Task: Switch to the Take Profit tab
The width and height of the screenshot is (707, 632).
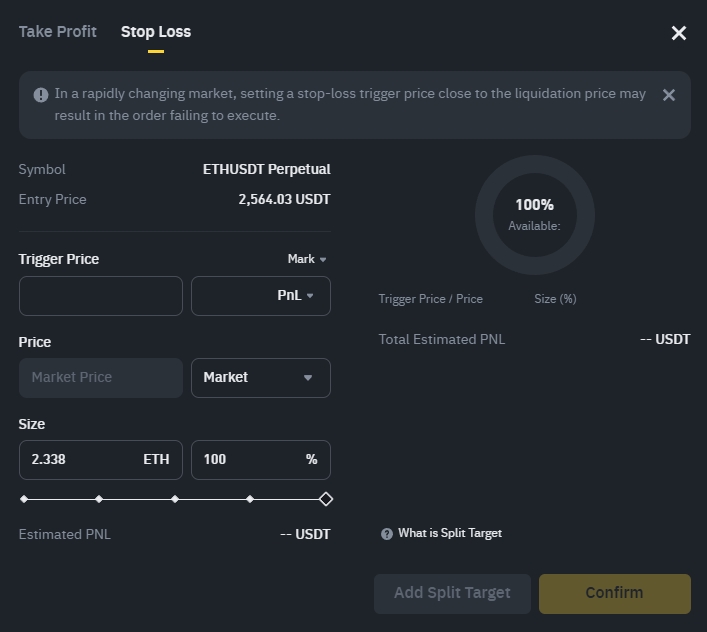Action: click(57, 32)
